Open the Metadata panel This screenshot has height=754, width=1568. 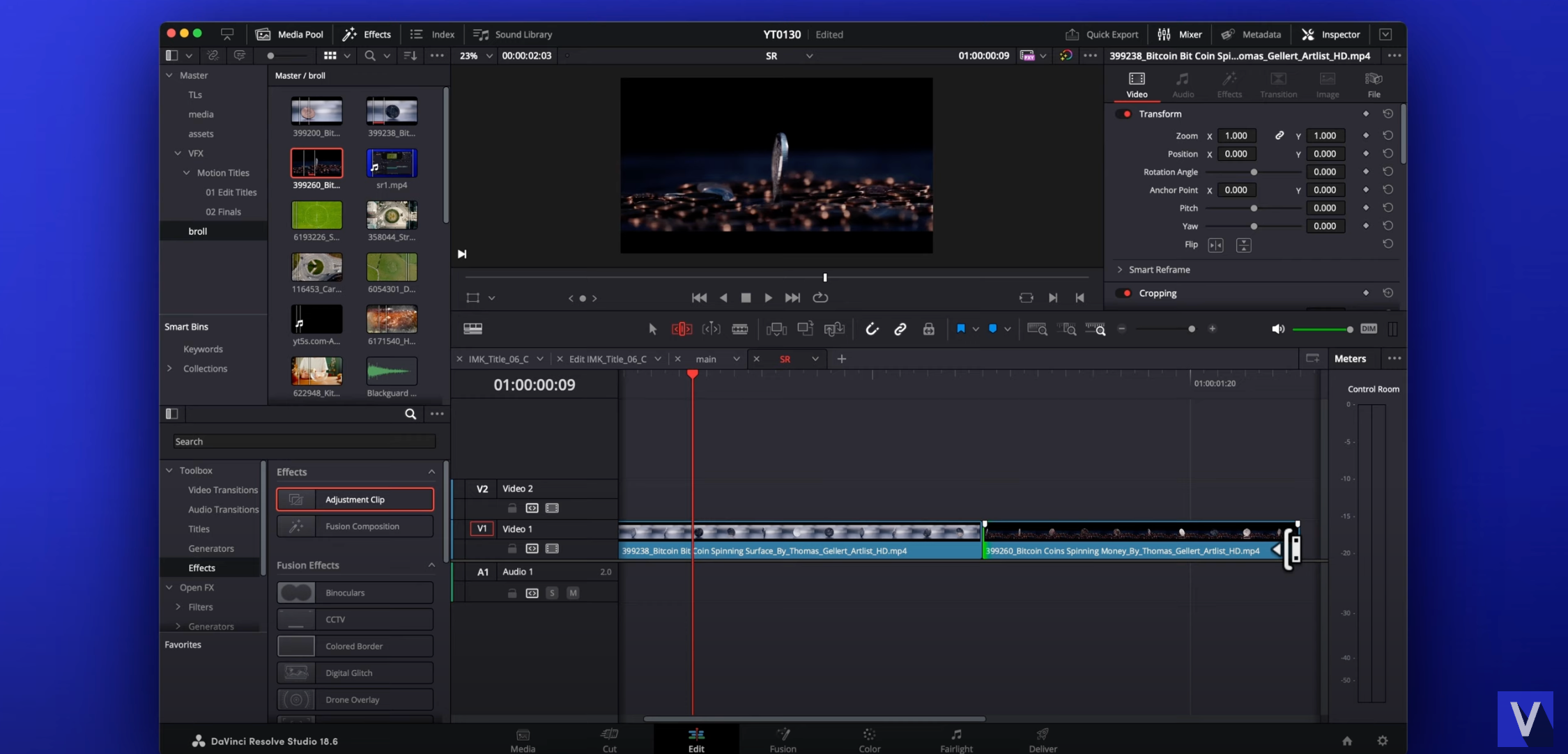coord(1251,34)
